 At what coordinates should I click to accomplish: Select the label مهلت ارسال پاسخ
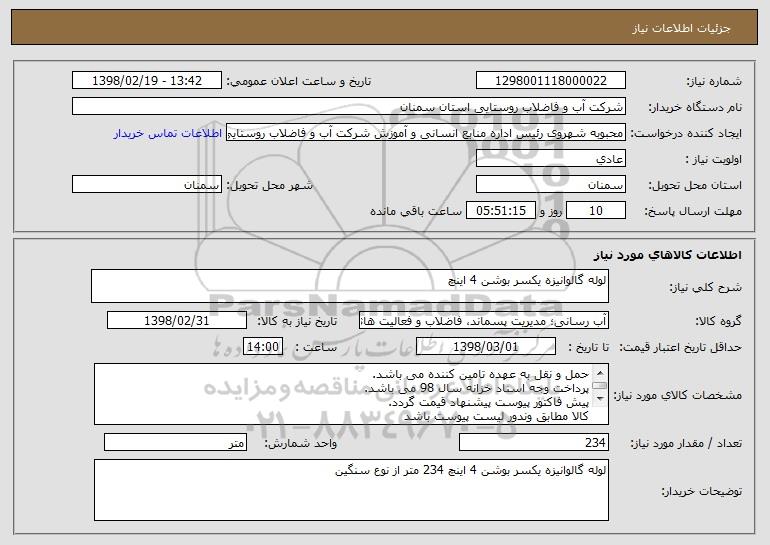(x=693, y=211)
